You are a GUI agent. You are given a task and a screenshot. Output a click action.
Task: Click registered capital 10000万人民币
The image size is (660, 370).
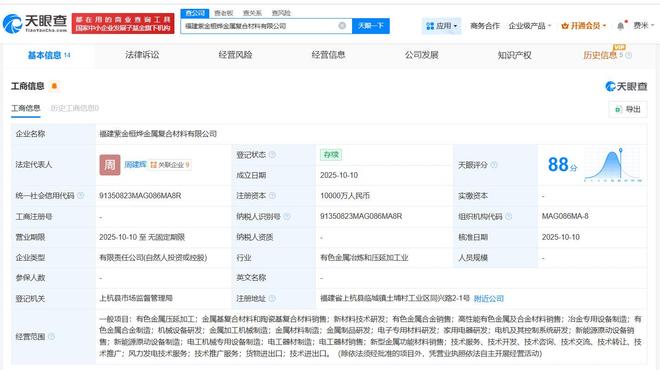click(x=345, y=196)
